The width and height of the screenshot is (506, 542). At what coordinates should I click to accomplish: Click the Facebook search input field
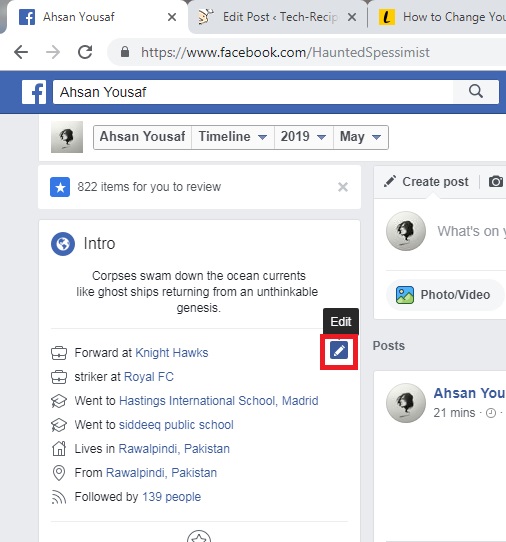click(253, 92)
